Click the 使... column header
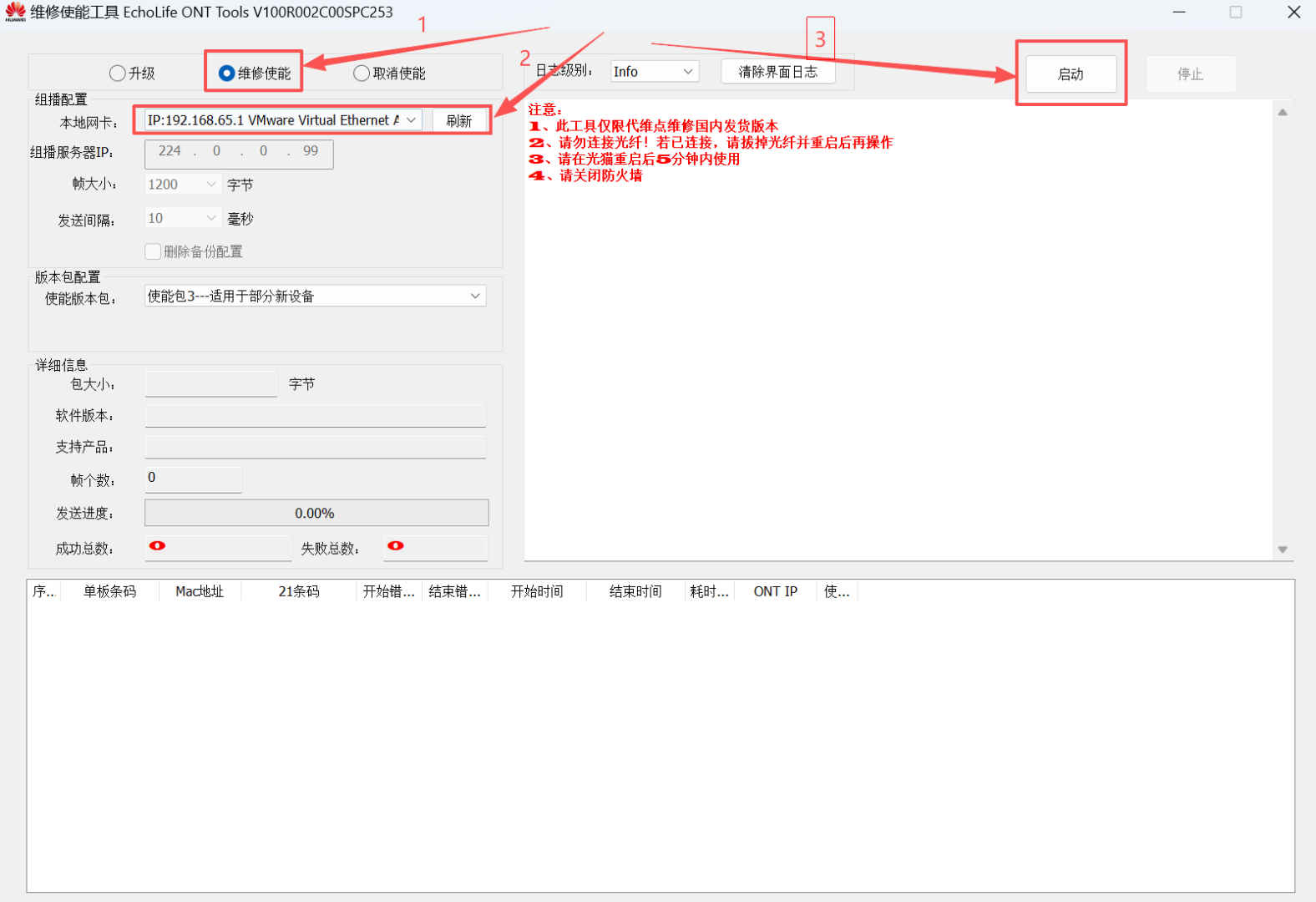This screenshot has height=902, width=1316. tap(837, 591)
